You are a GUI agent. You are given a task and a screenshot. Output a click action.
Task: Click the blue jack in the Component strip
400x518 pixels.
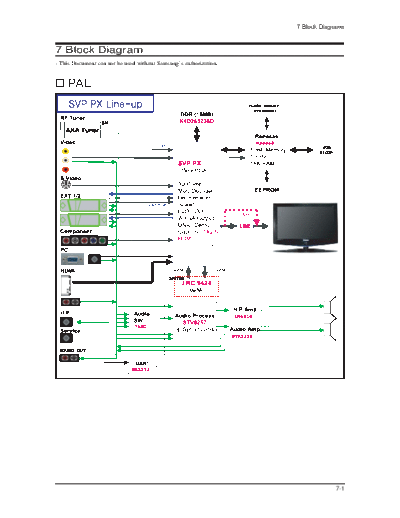94,241
